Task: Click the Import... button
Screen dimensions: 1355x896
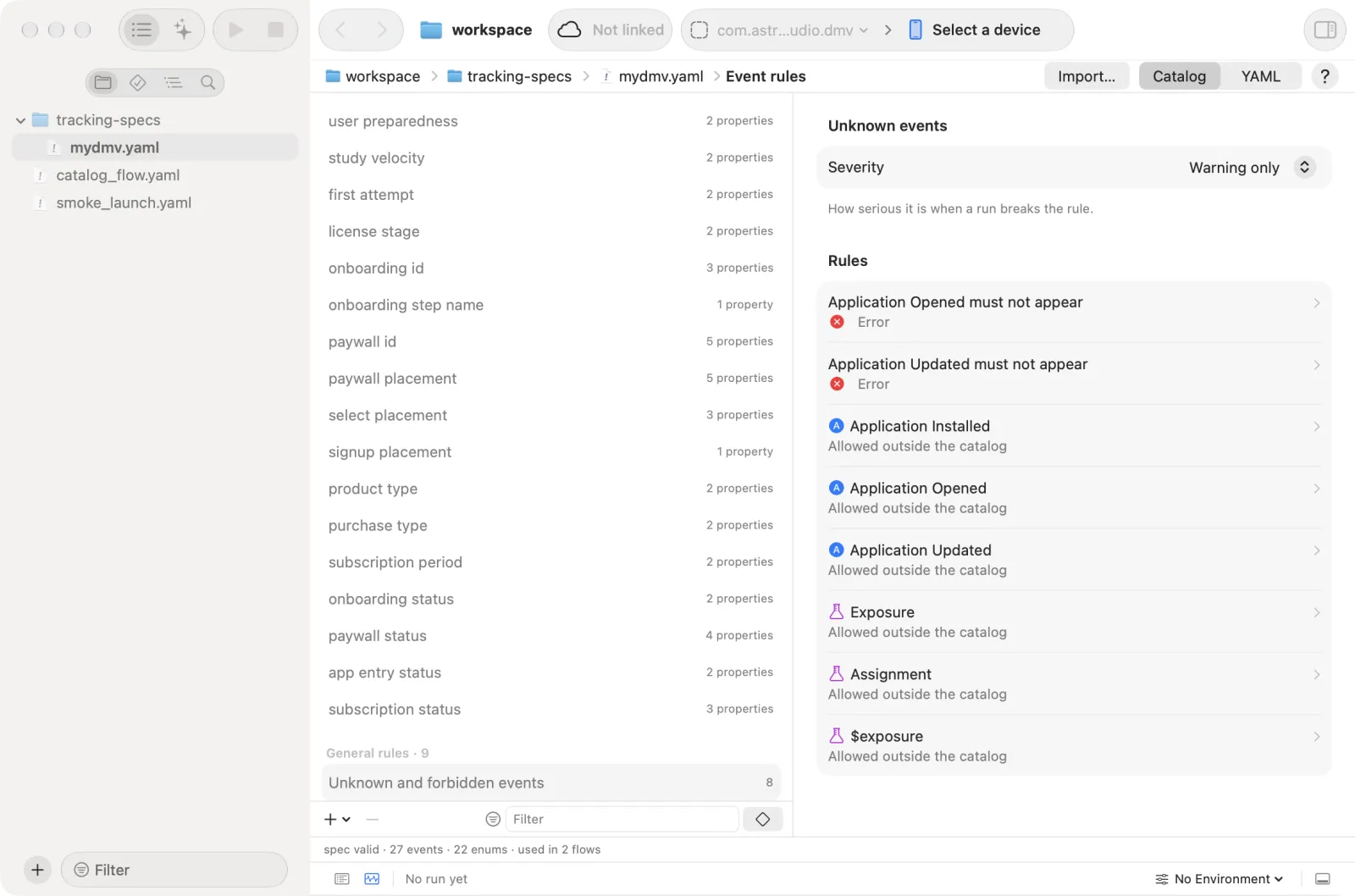Action: (x=1087, y=76)
